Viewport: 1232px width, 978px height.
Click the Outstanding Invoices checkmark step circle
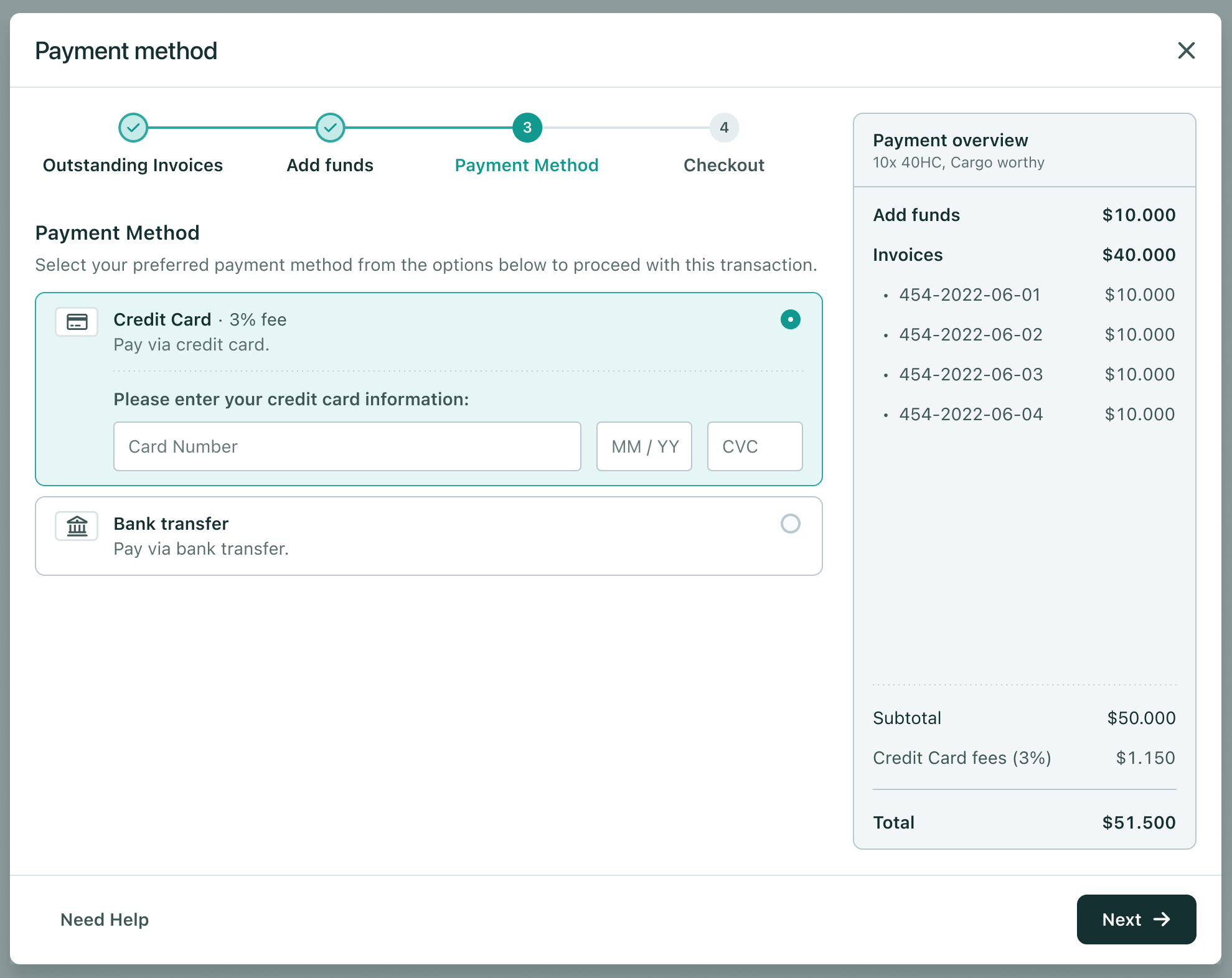133,128
